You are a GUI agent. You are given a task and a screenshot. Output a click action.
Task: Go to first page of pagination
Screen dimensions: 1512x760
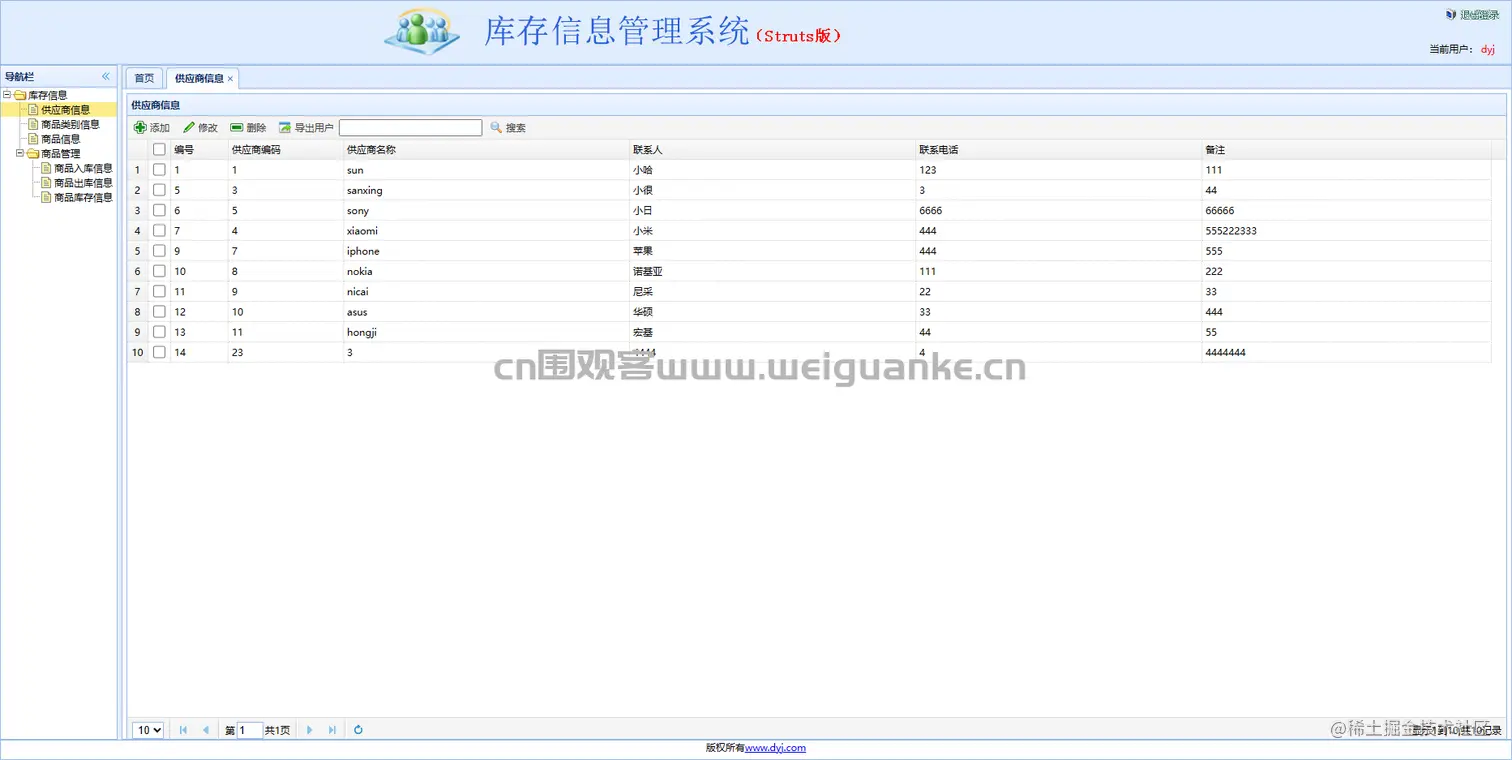click(x=183, y=730)
